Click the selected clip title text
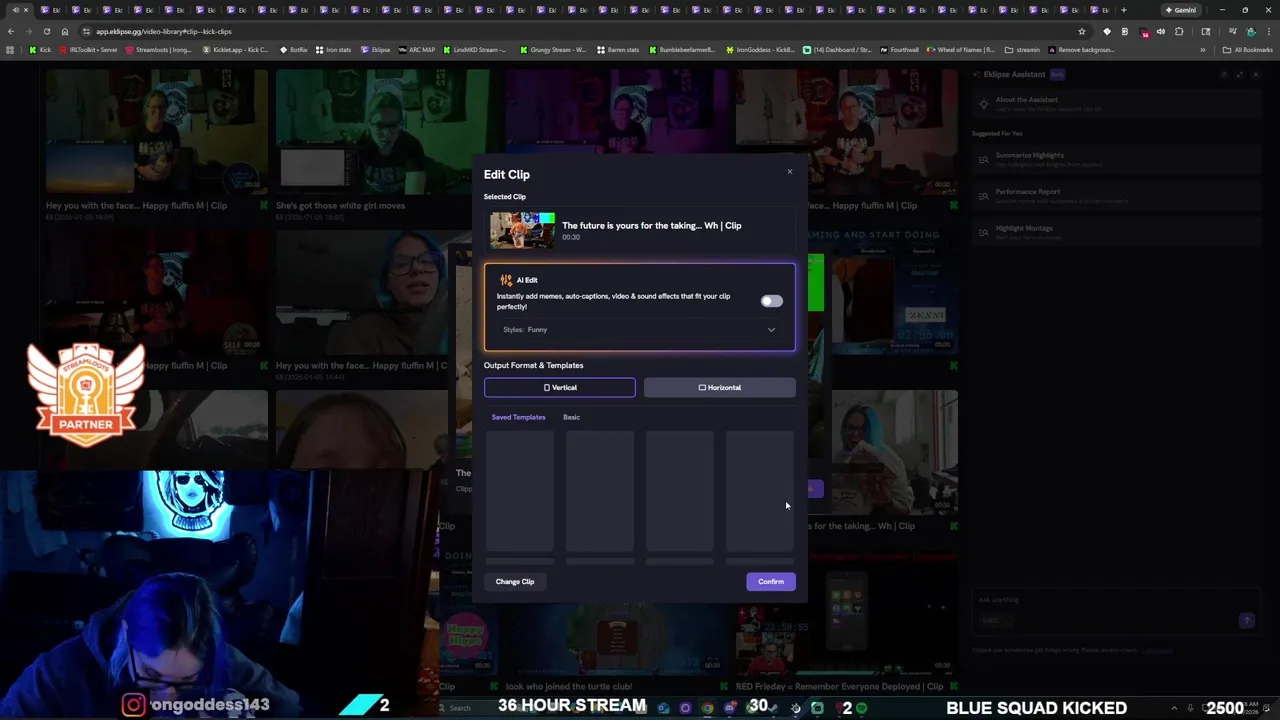The image size is (1280, 720). click(x=652, y=226)
